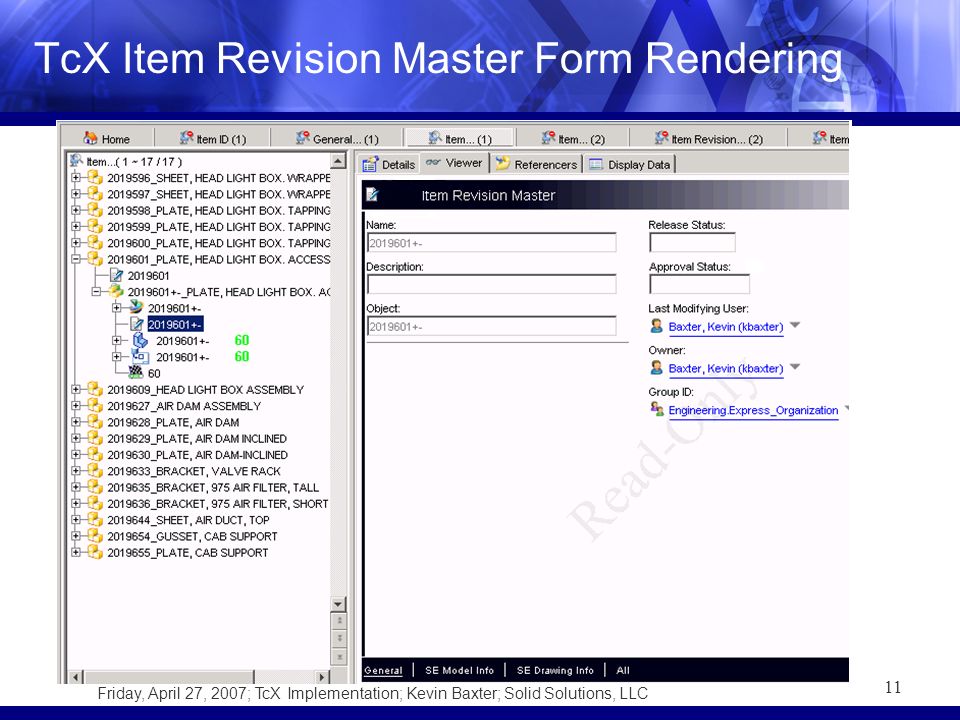Open the Item Revision... (2) tab

708,139
